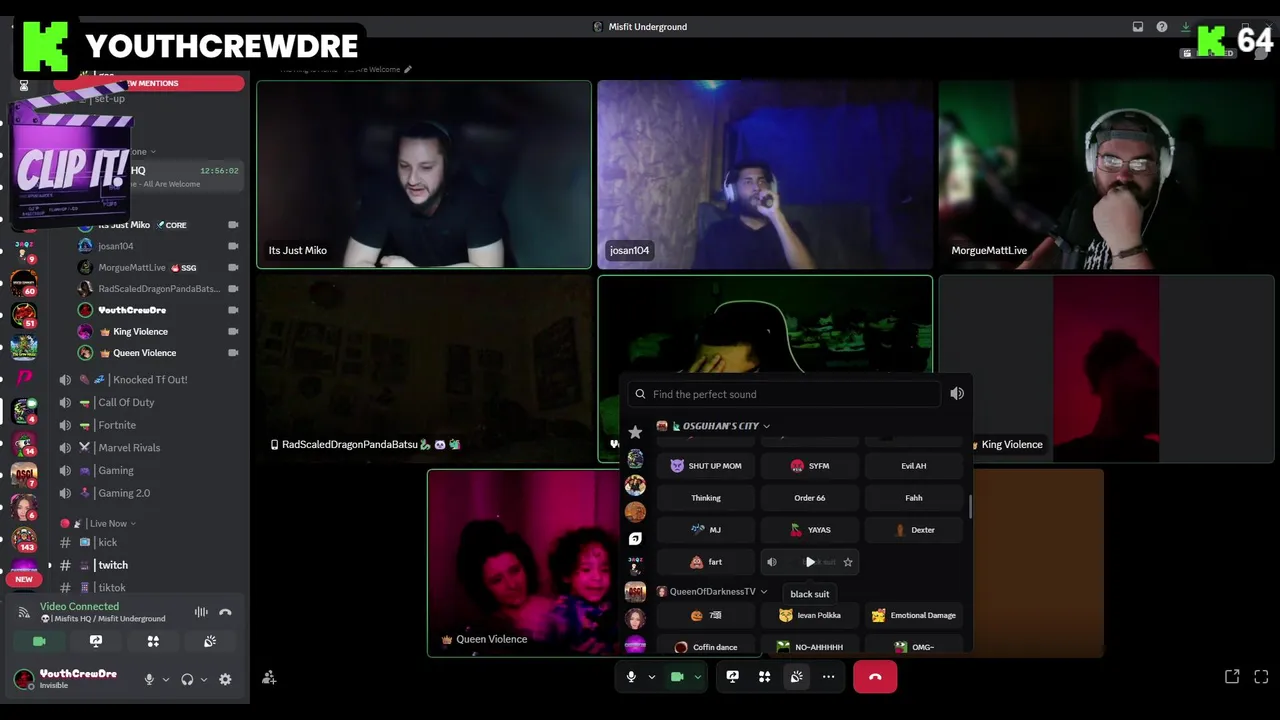Open soundboard from voice panel

(x=210, y=641)
